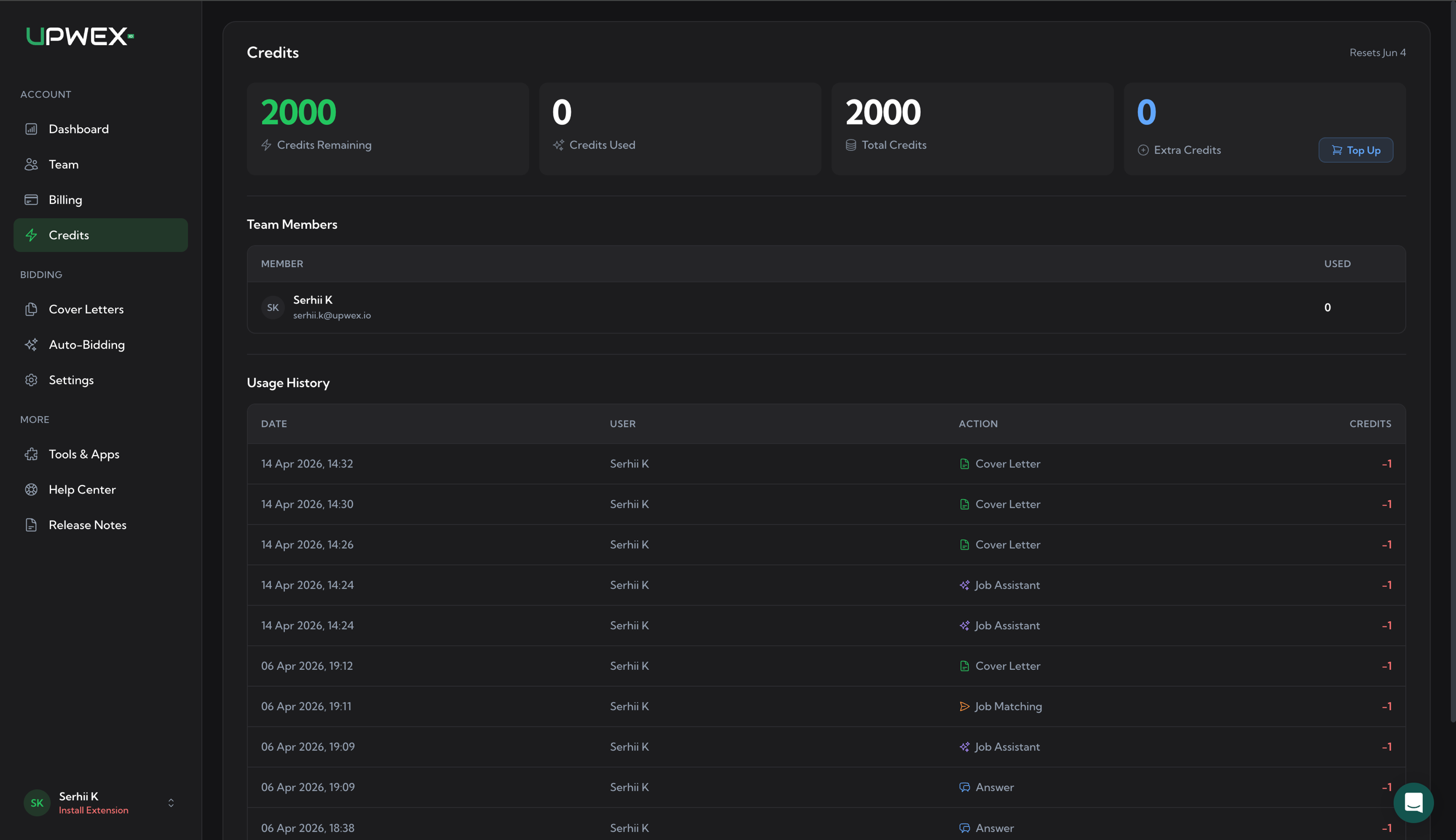Image resolution: width=1456 pixels, height=840 pixels.
Task: Click the Team people icon
Action: tap(31, 164)
